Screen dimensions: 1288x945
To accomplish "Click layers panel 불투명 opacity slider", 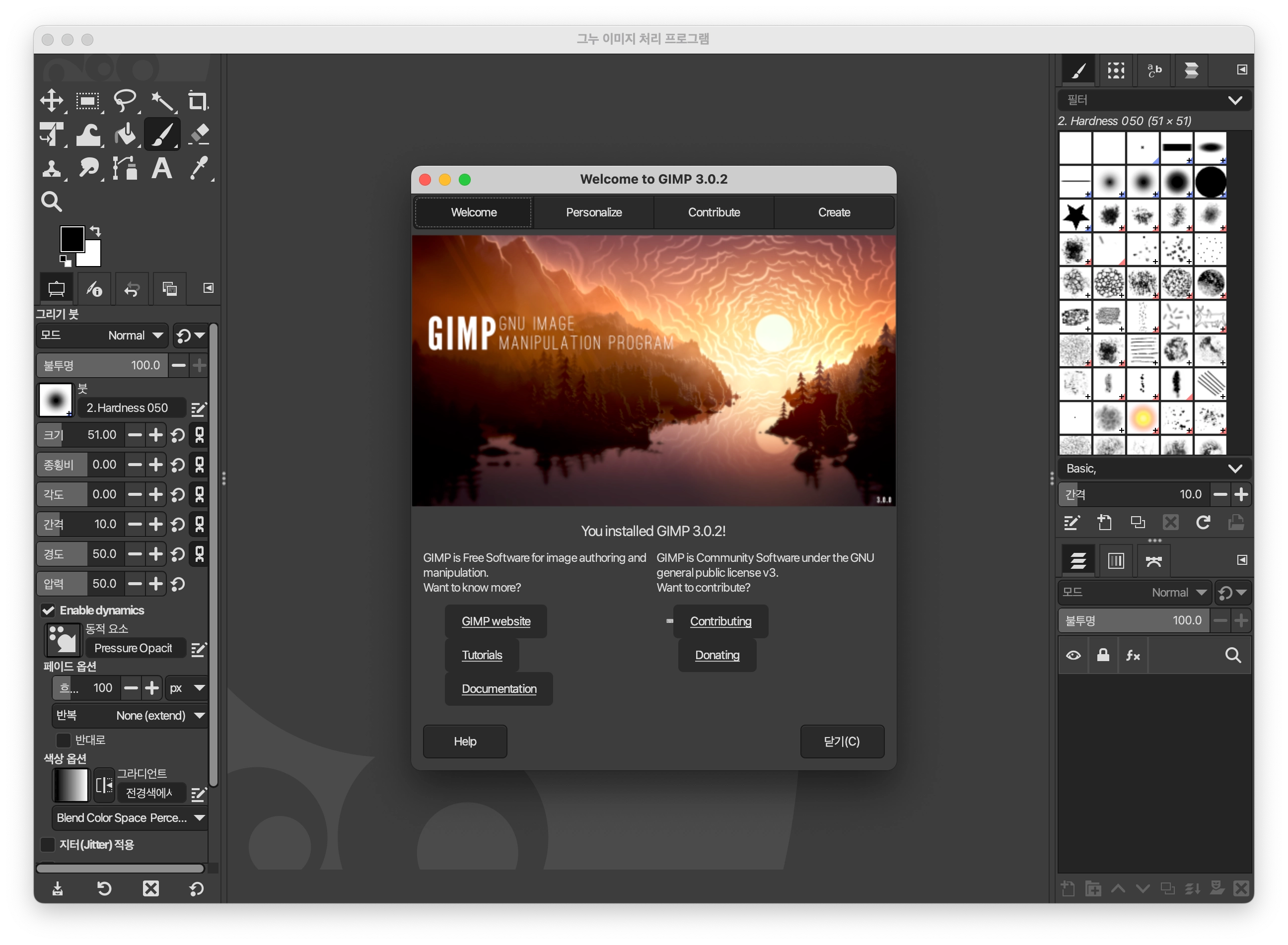I will click(x=1134, y=621).
